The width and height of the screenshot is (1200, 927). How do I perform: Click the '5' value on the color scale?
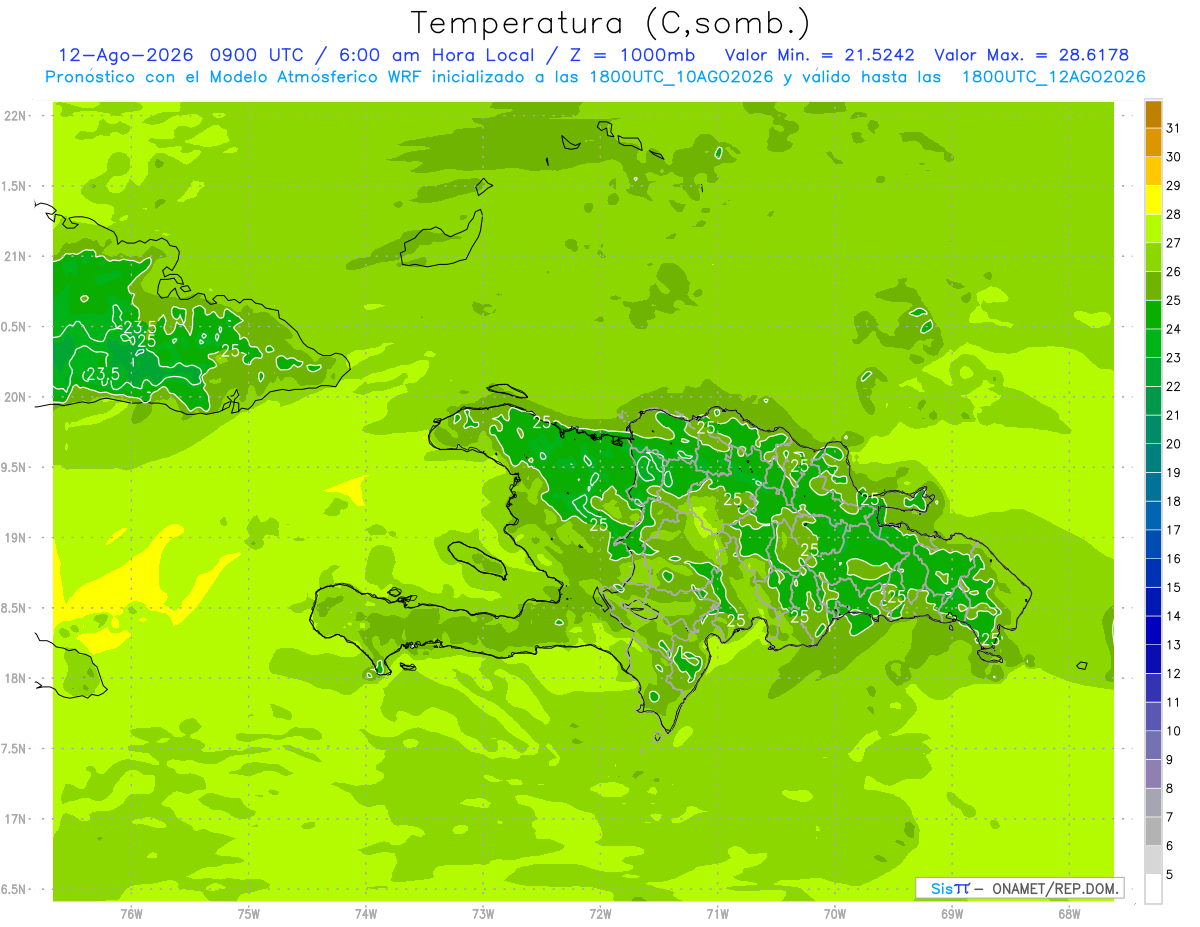coord(1170,875)
